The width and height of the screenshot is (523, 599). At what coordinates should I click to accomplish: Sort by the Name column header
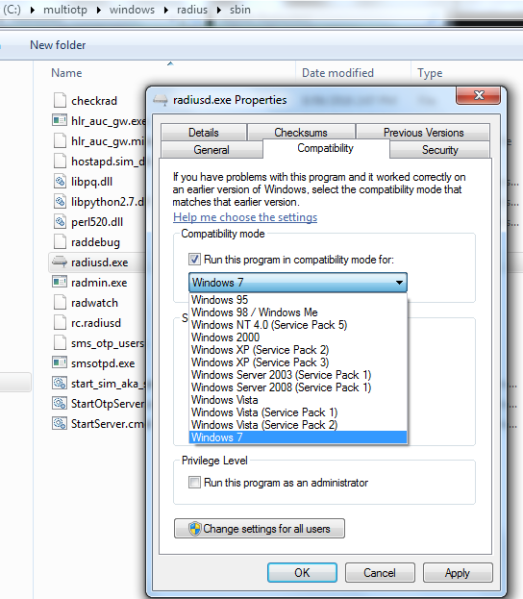[66, 73]
